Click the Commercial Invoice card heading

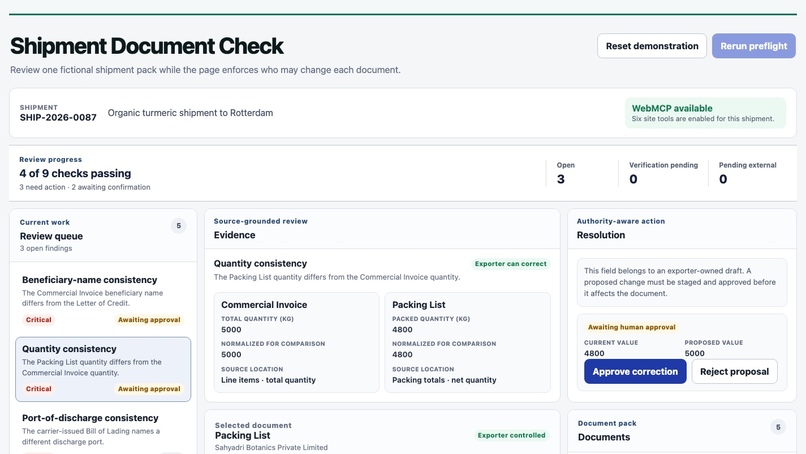[264, 304]
